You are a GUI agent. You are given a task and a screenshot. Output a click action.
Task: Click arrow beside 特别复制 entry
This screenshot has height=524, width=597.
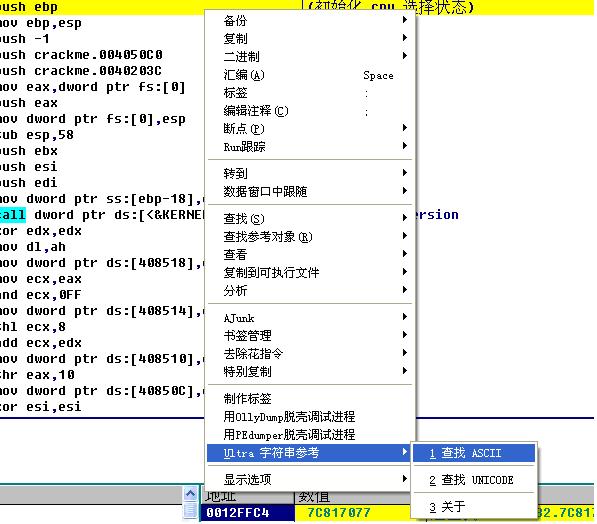pyautogui.click(x=405, y=371)
